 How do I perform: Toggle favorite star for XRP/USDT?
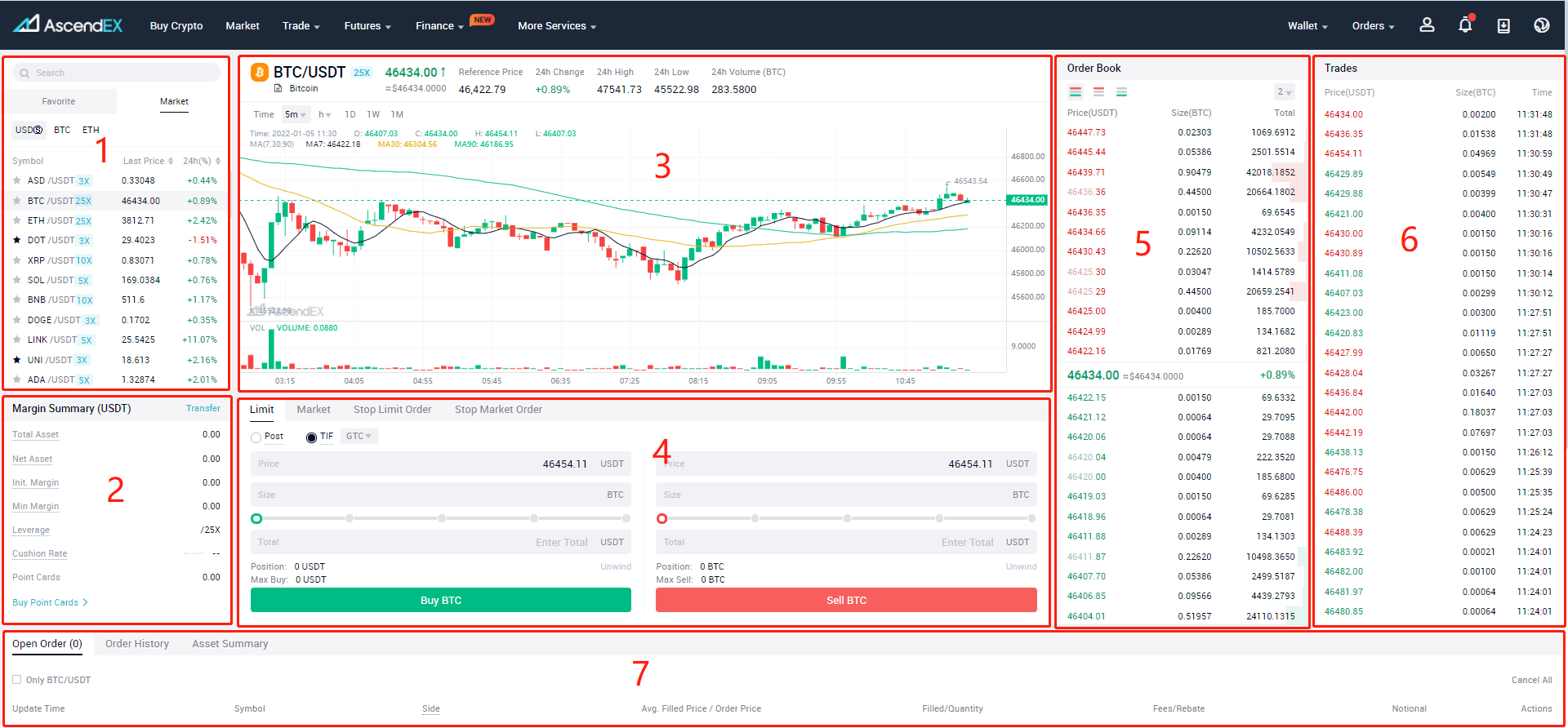click(x=16, y=260)
